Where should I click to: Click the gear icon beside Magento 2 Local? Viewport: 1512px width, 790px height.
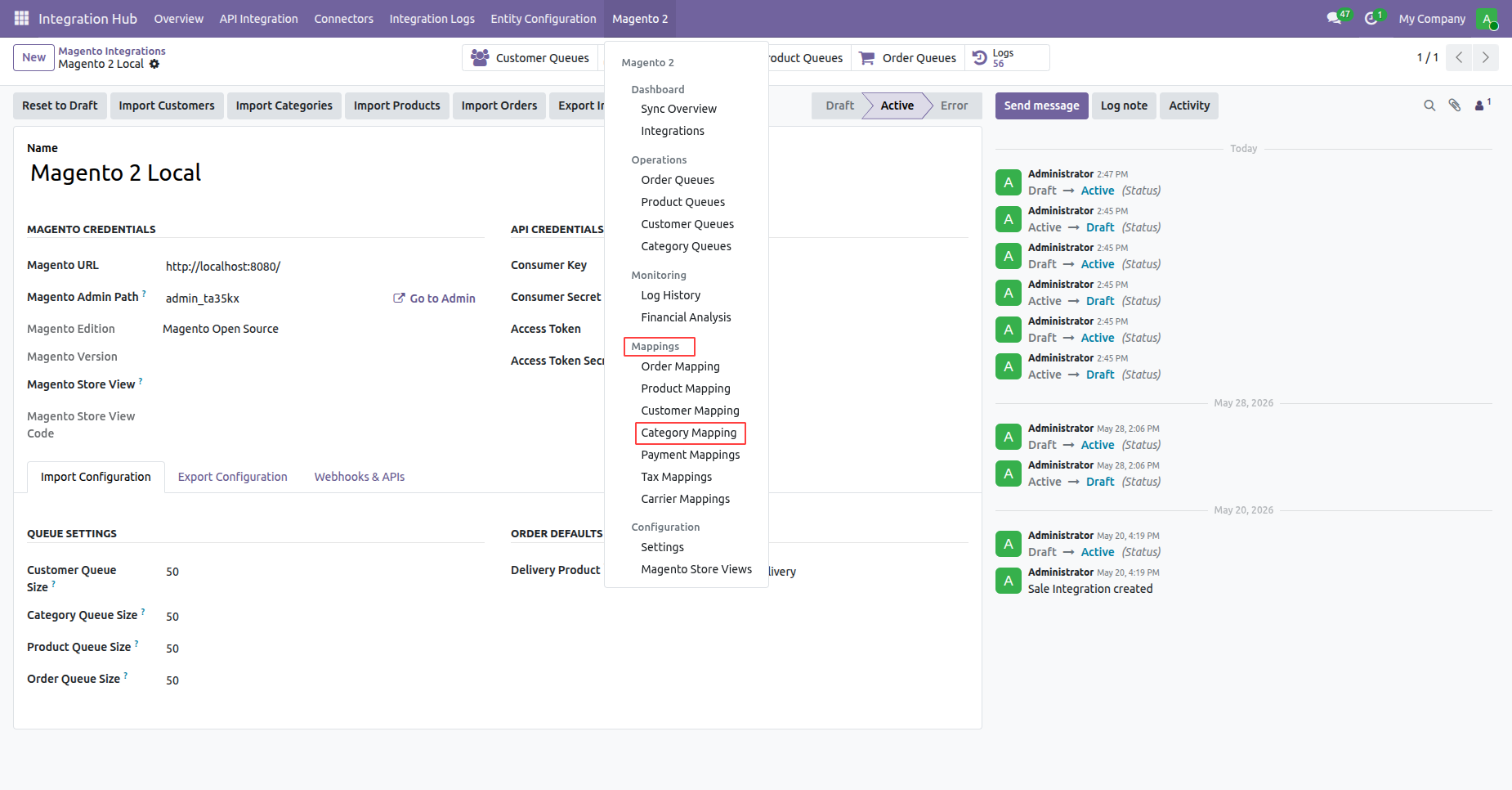[x=154, y=64]
